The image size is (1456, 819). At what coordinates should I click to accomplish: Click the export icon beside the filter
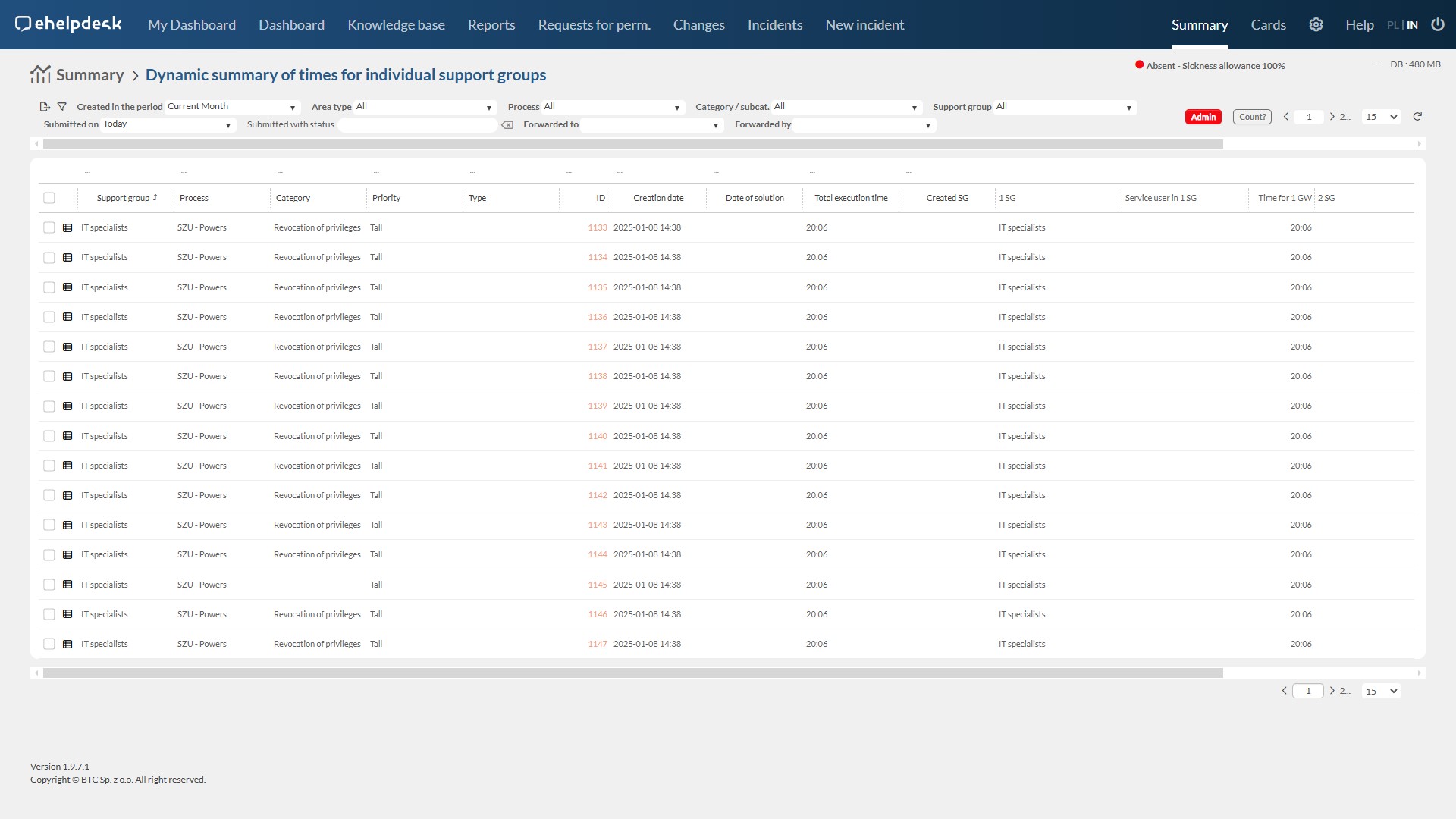point(45,107)
